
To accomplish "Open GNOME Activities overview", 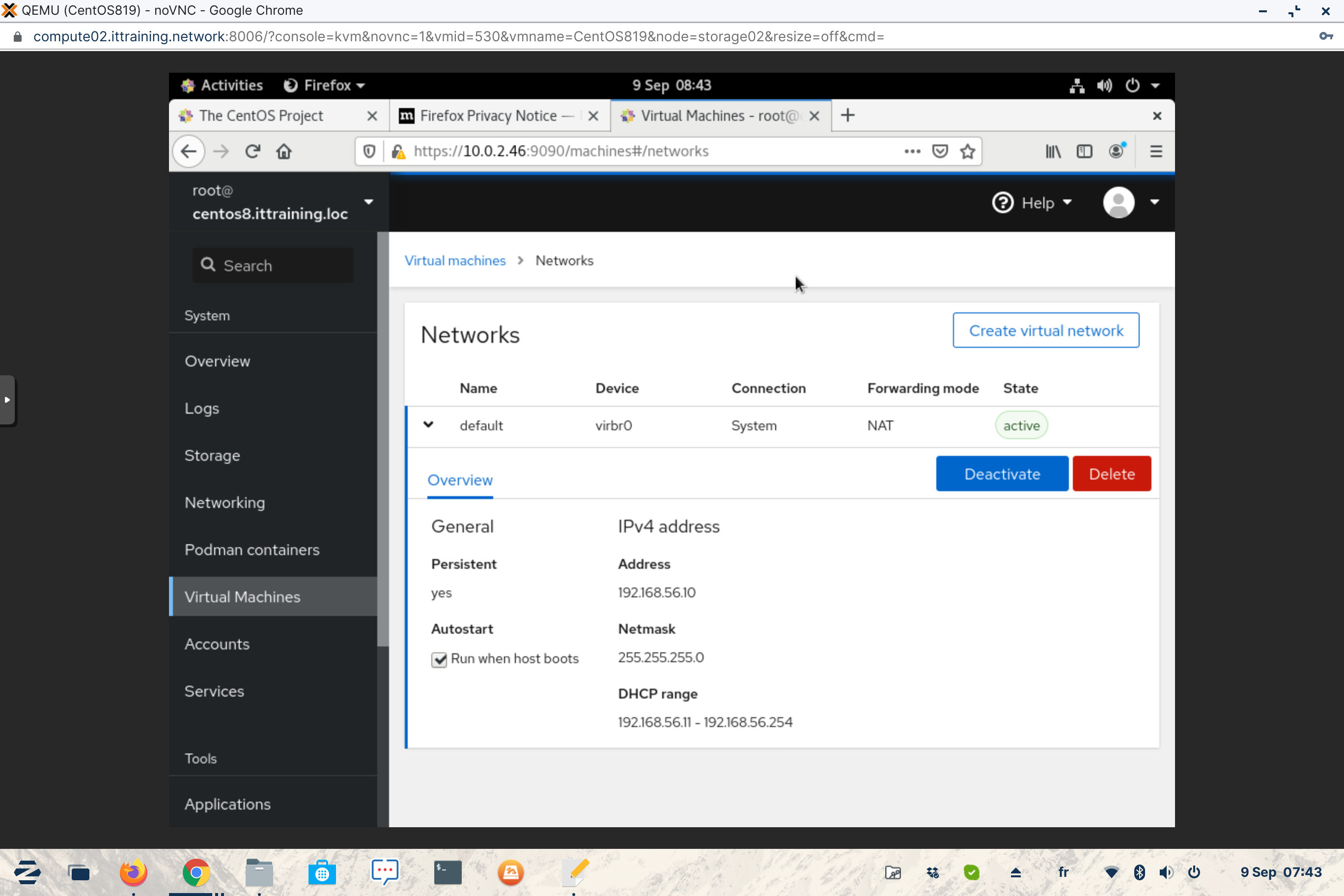I will pyautogui.click(x=222, y=85).
